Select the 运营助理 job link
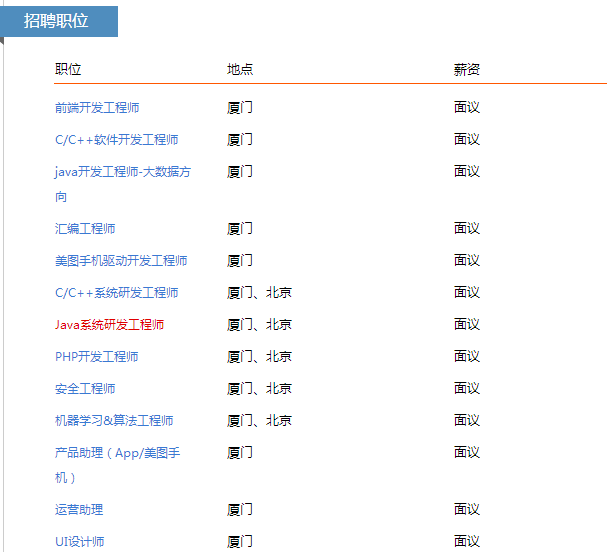This screenshot has height=552, width=607. [x=79, y=509]
